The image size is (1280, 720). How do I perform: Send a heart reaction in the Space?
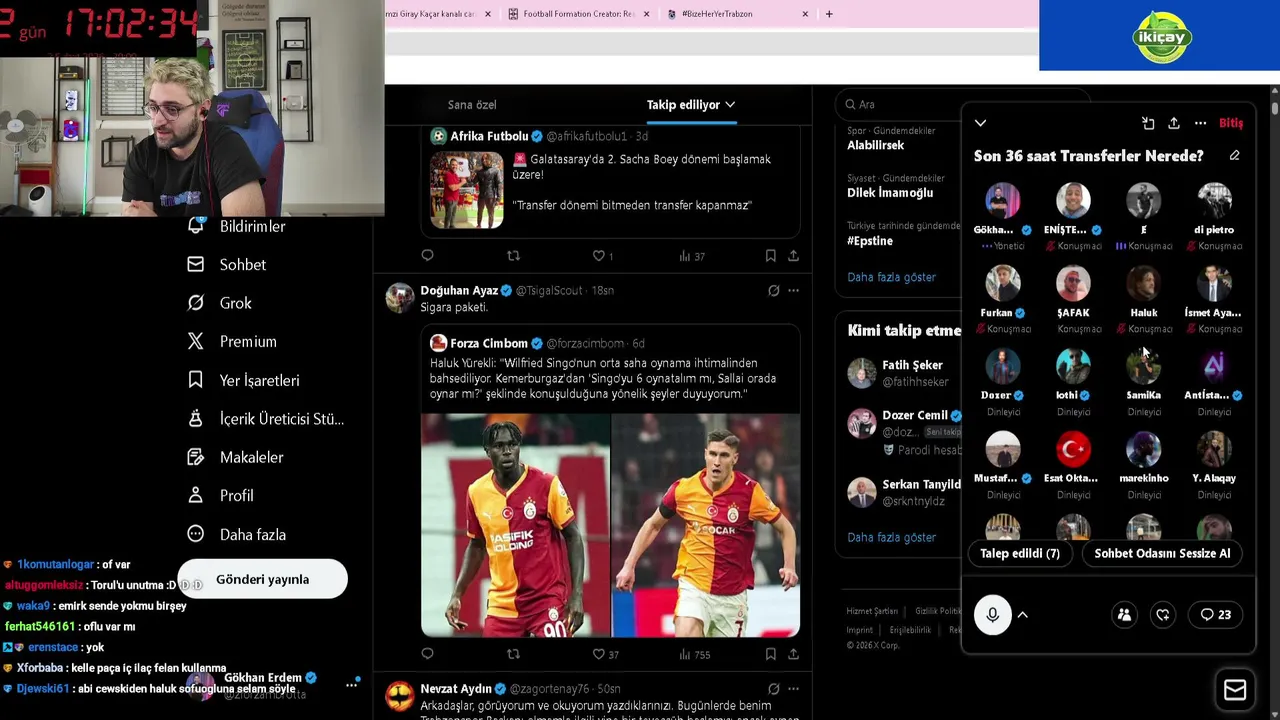[1163, 615]
